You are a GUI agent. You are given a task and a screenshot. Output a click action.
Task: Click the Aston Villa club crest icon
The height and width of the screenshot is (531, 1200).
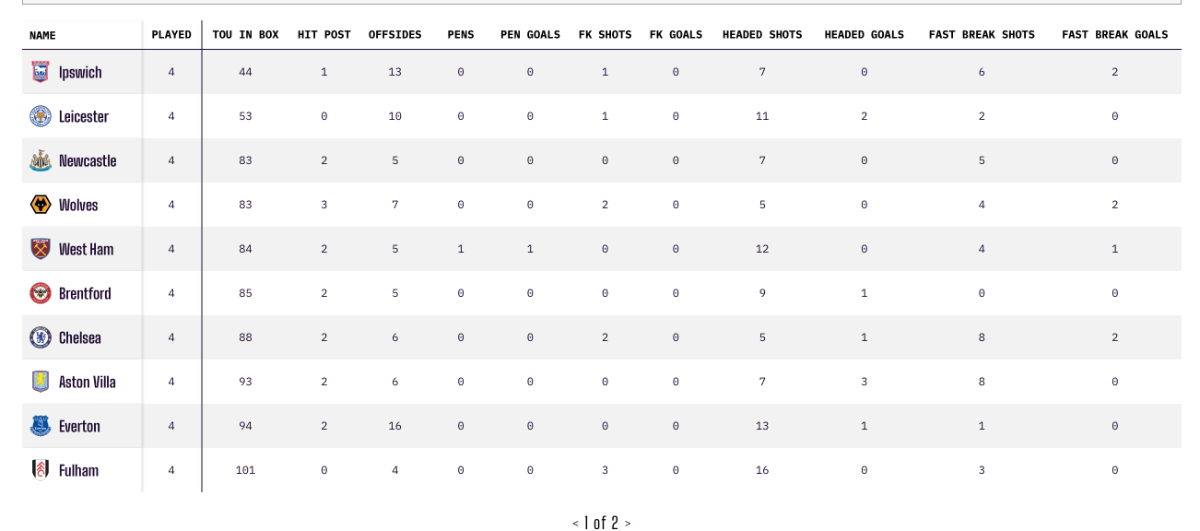[x=40, y=381]
